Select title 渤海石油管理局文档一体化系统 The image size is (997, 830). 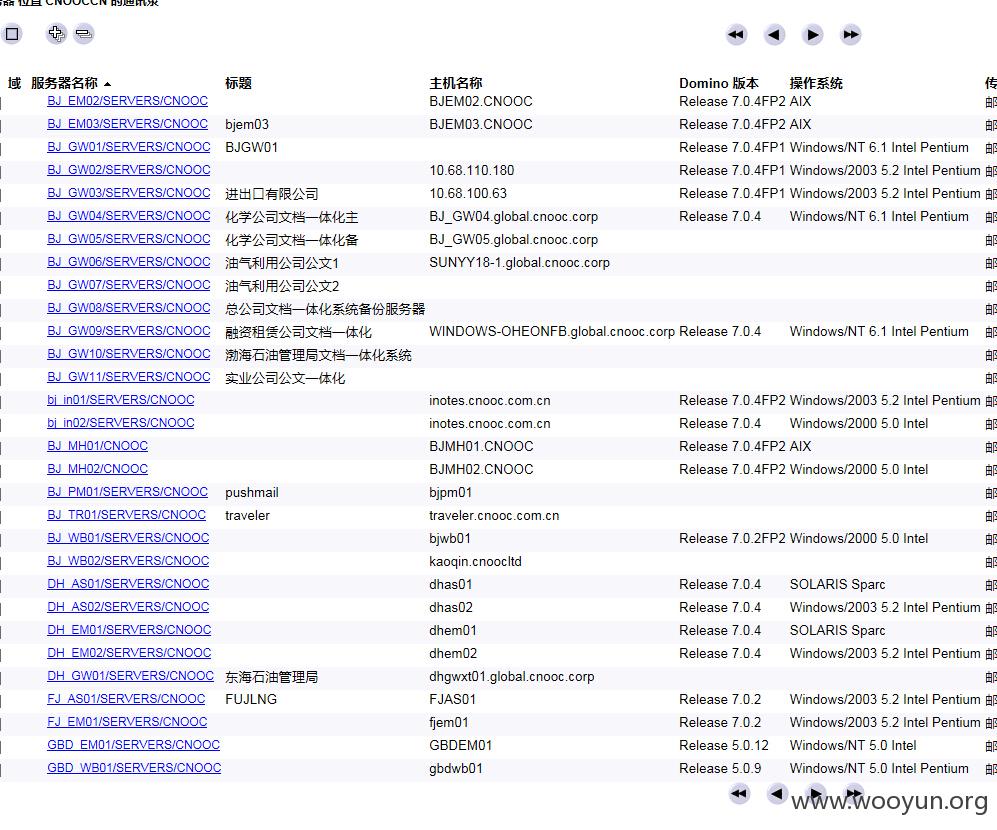coord(318,355)
